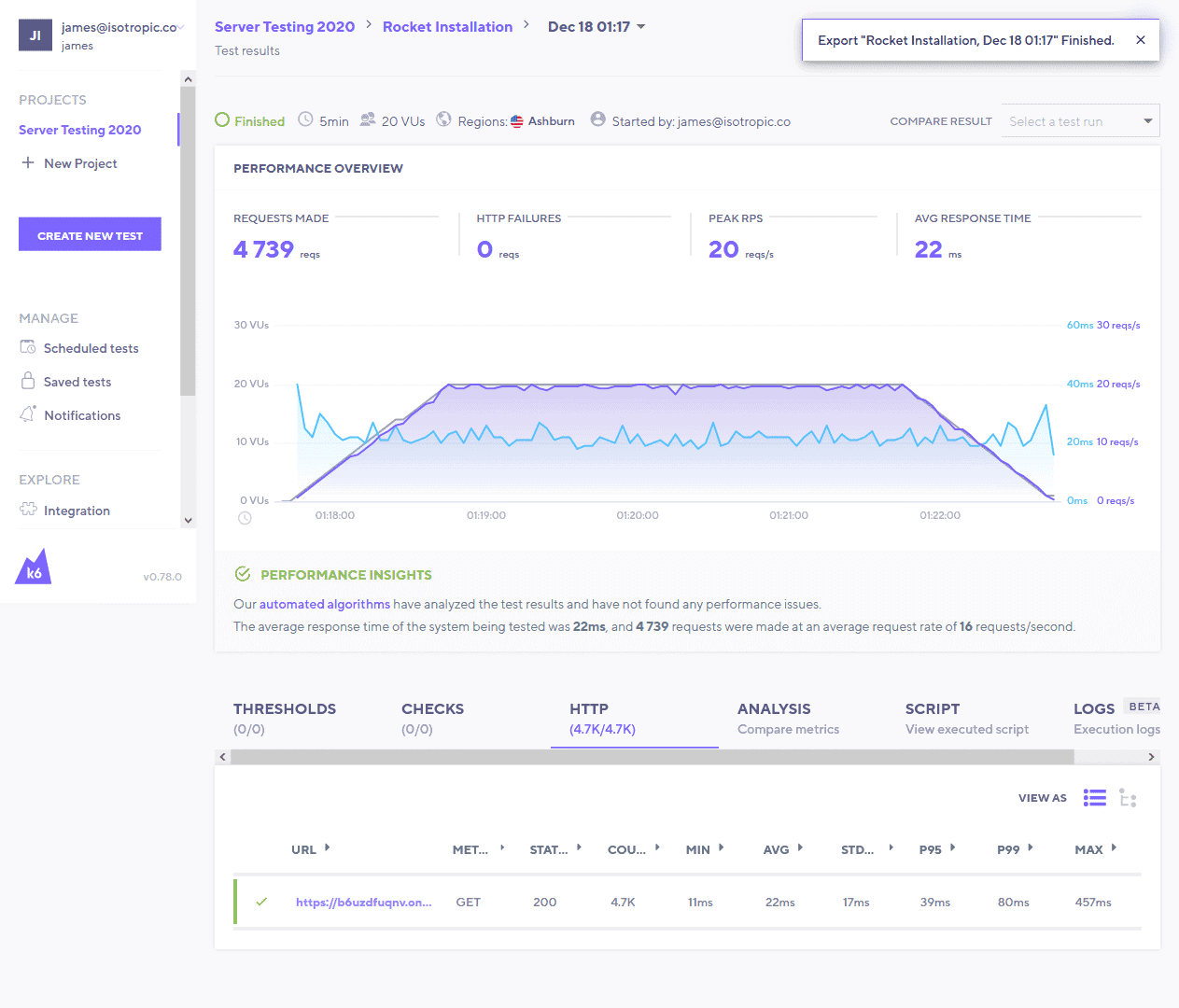Click the 22 ms average response time value
1179x1008 pixels.
tap(929, 249)
